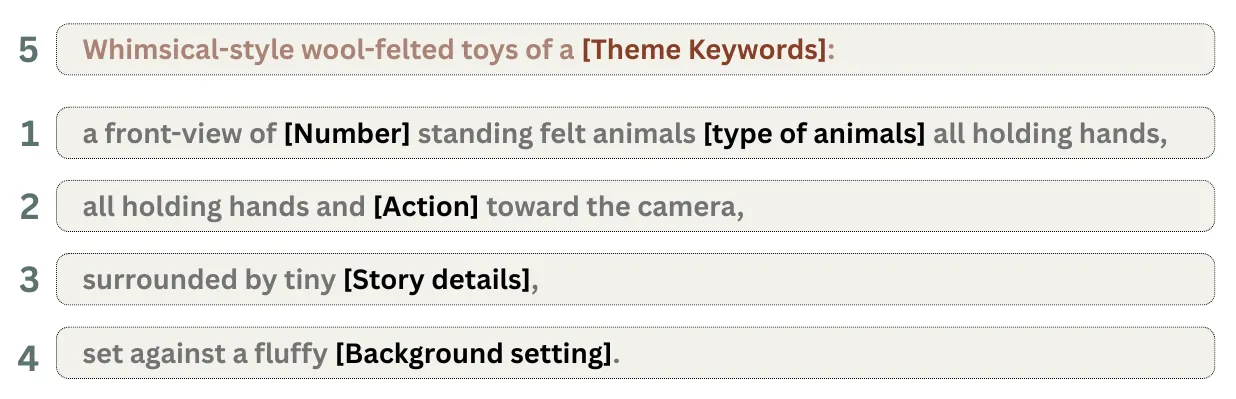Image resolution: width=1236 pixels, height=399 pixels.
Task: Click the [Action] placeholder
Action: [x=426, y=207]
